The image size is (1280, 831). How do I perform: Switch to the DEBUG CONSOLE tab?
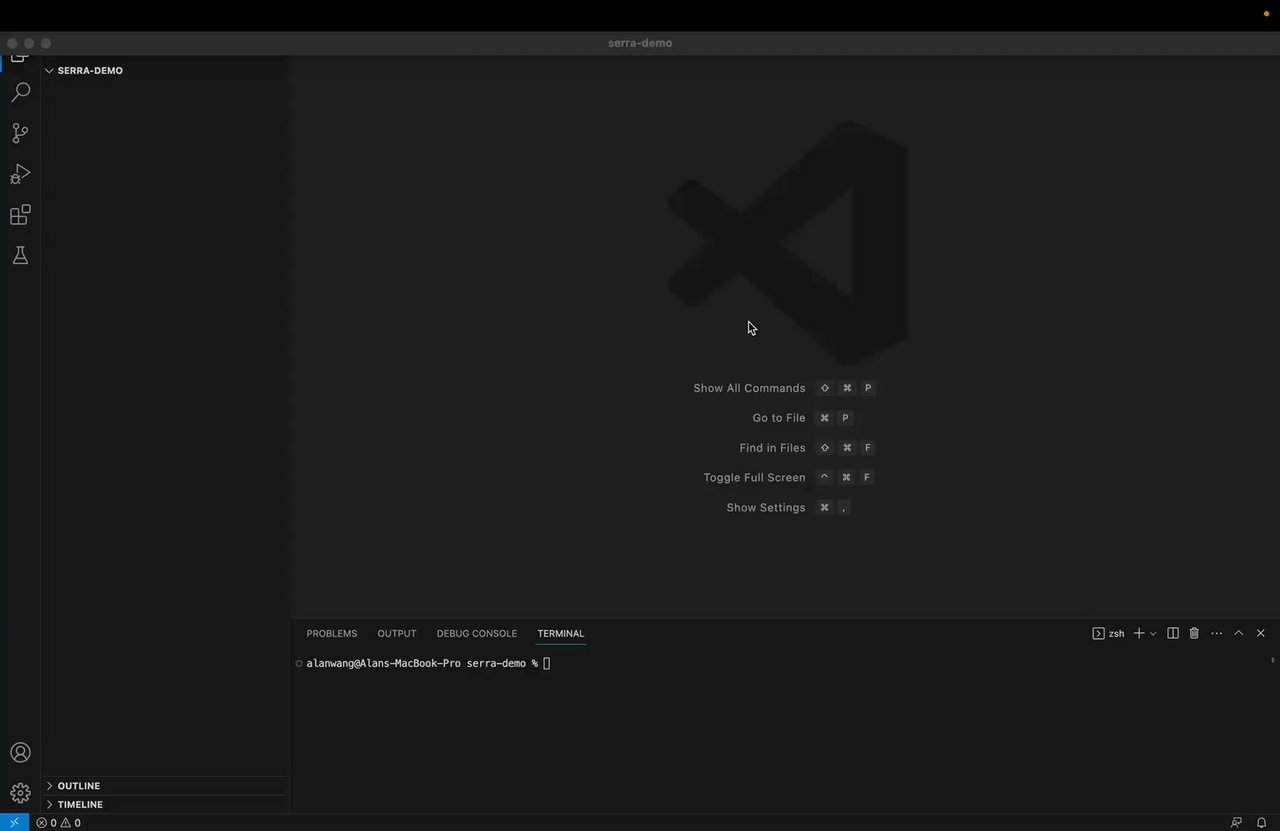pos(476,633)
